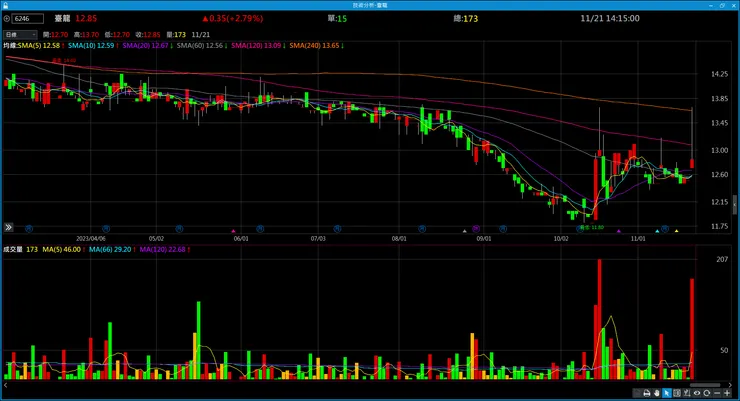
Task: Click the 14.25 price axis label
Action: coord(719,74)
